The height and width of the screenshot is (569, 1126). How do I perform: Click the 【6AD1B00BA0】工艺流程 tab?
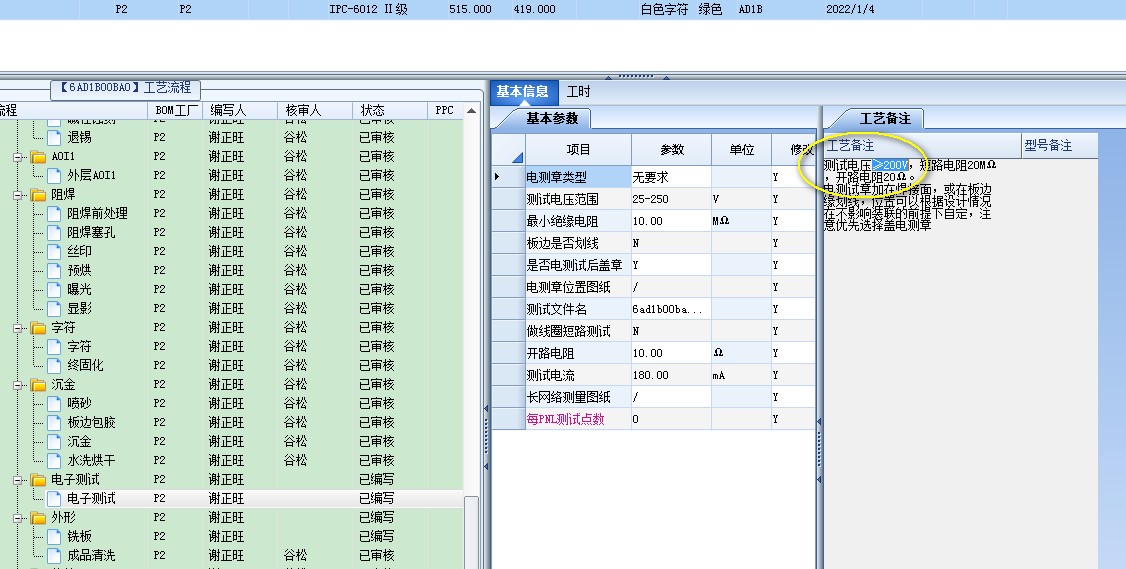126,88
